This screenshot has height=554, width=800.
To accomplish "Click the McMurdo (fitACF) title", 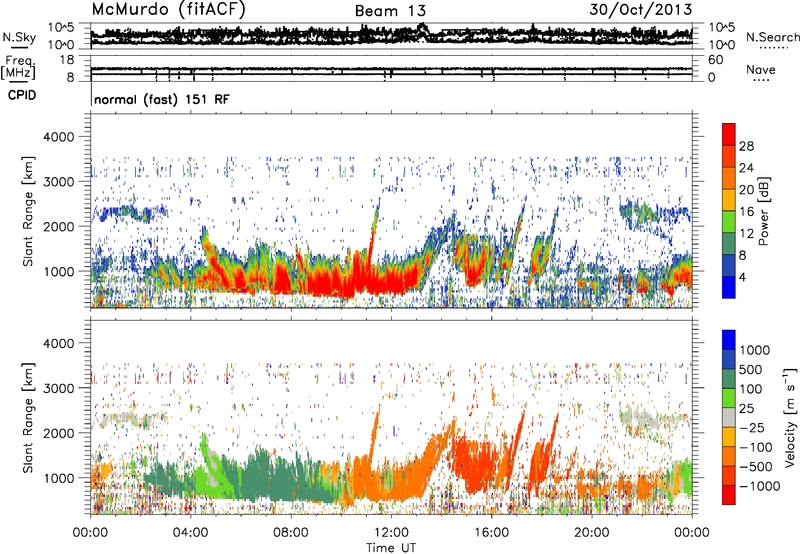I will coord(168,10).
